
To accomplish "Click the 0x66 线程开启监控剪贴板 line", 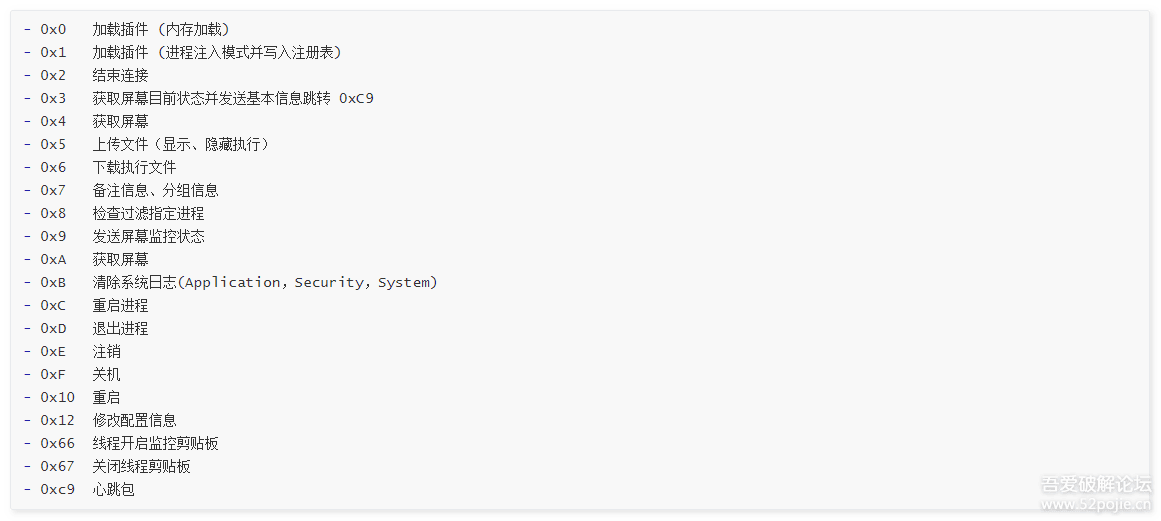I will [155, 443].
